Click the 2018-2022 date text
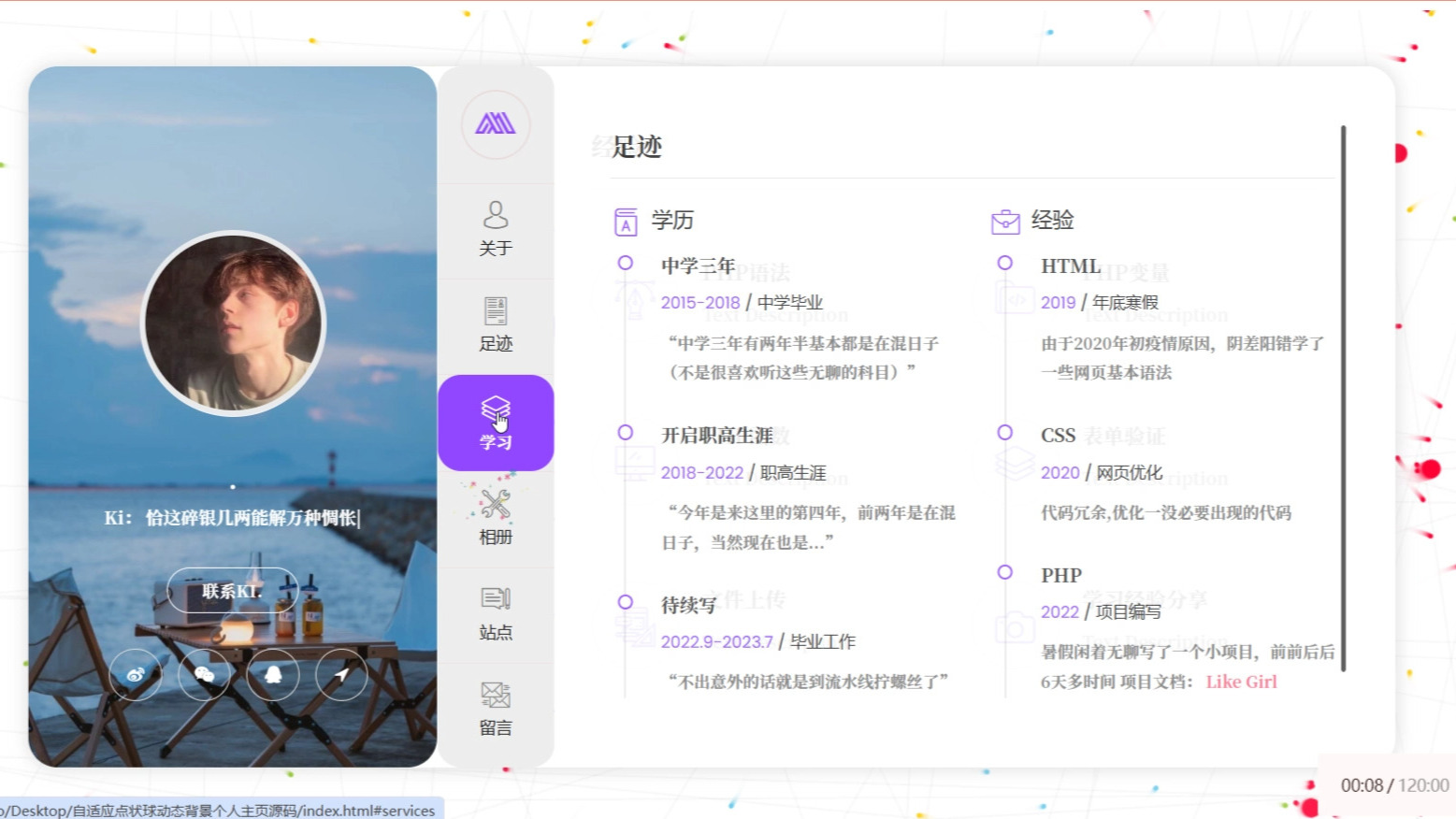This screenshot has height=819, width=1456. coord(702,473)
